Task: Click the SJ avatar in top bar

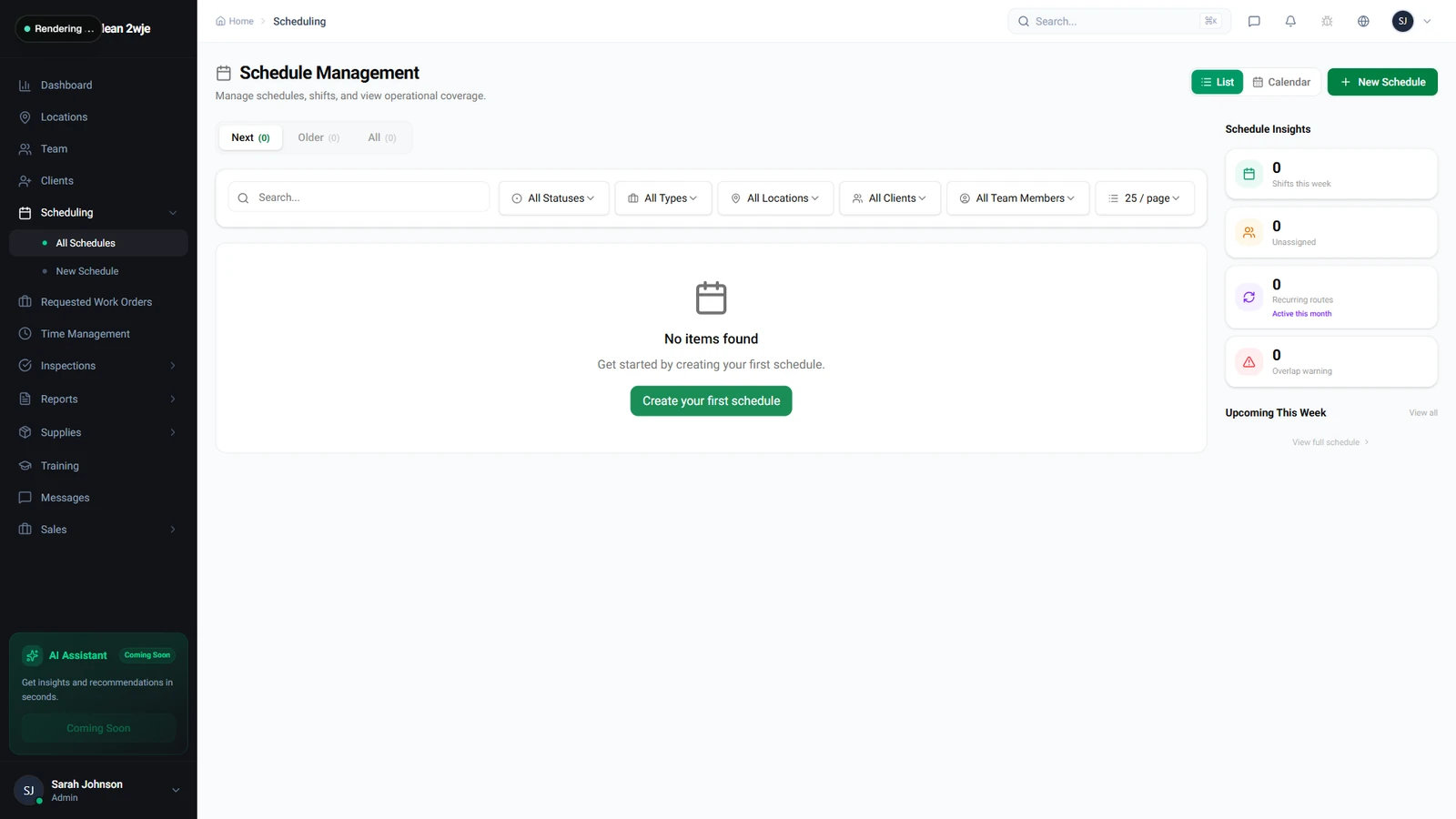Action: tap(1402, 21)
